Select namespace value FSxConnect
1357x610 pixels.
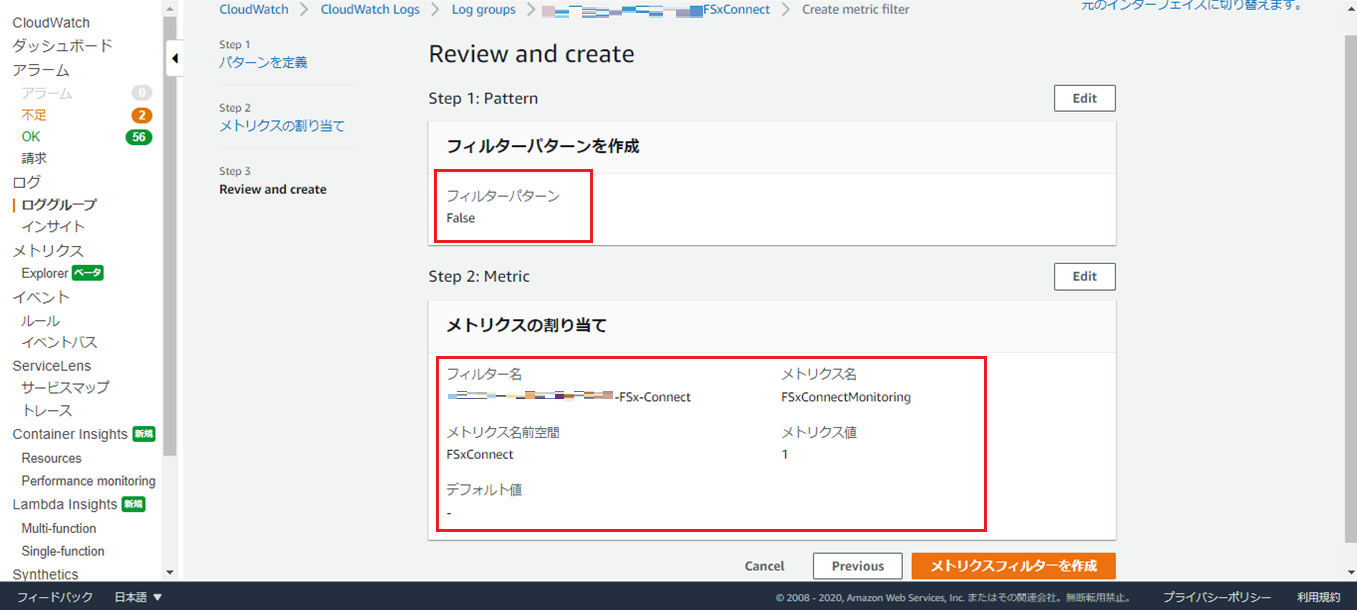click(x=480, y=454)
